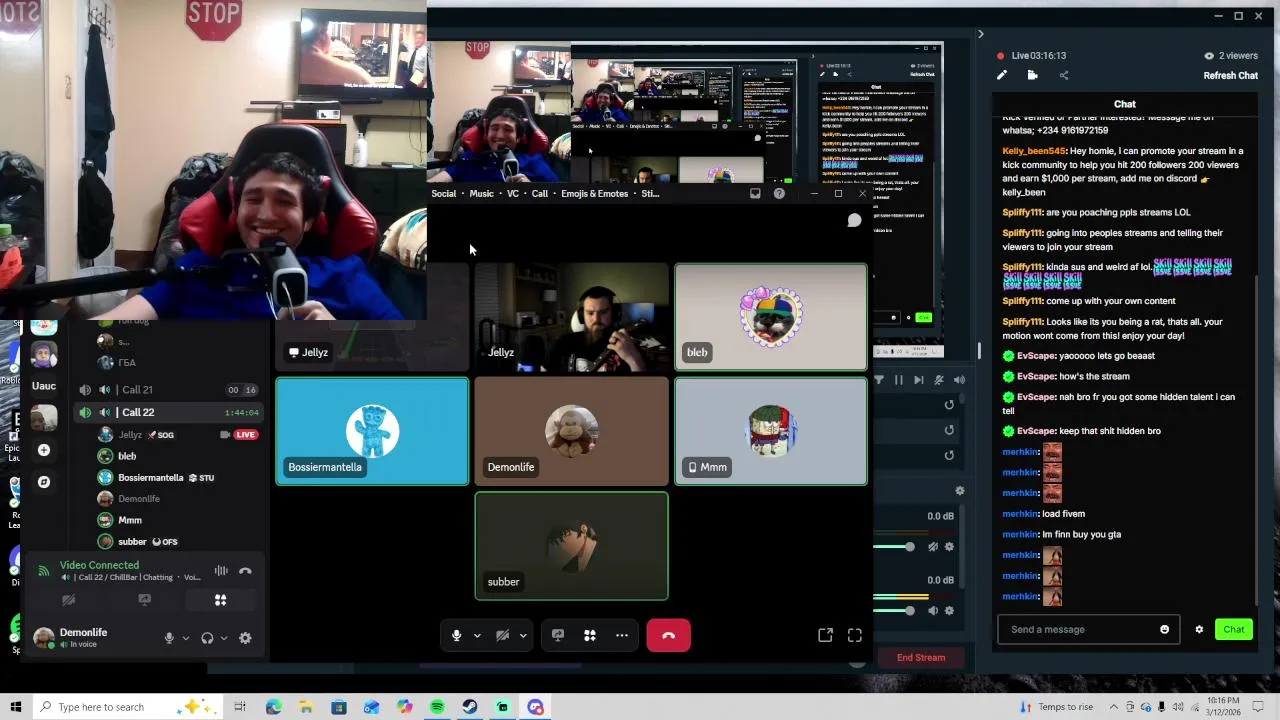Screen dimensions: 1280x720
Task: Expand input device arrow next to mic
Action: tap(185, 638)
